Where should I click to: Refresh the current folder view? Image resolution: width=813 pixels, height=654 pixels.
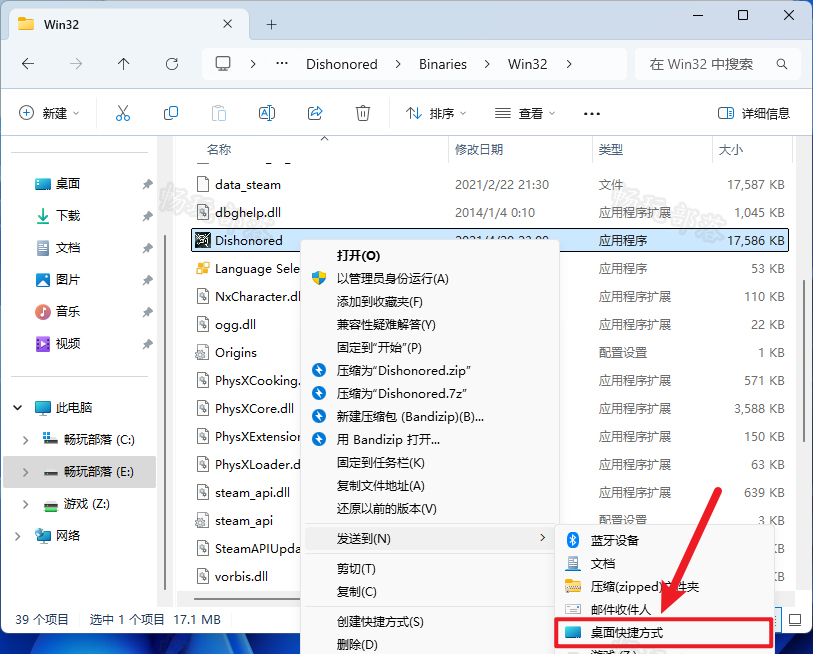tap(172, 64)
